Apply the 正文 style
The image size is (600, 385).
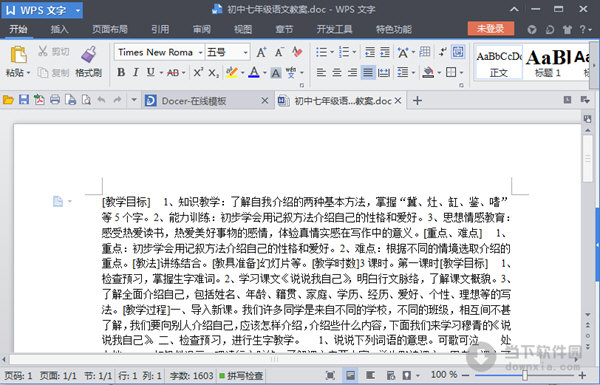click(x=499, y=62)
